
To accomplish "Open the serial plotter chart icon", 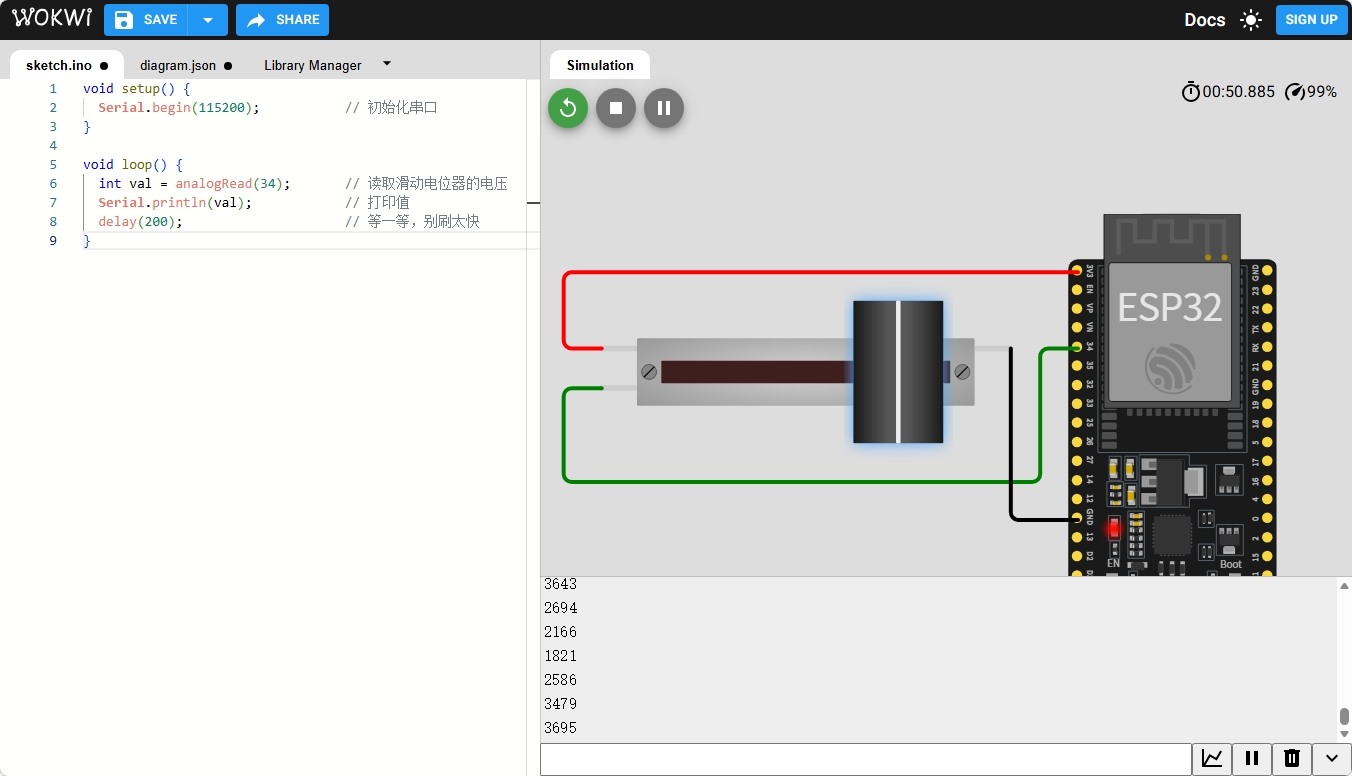I will [x=1212, y=759].
